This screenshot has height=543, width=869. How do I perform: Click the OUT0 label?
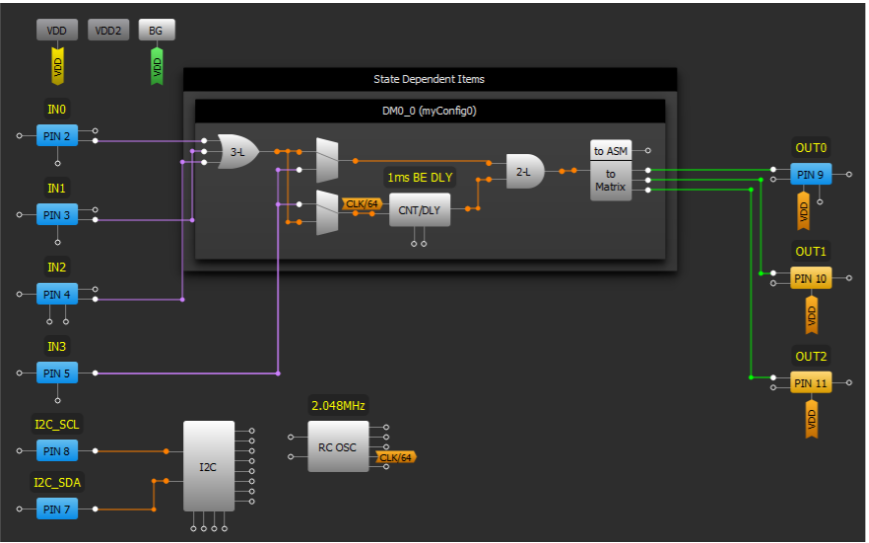tap(810, 148)
